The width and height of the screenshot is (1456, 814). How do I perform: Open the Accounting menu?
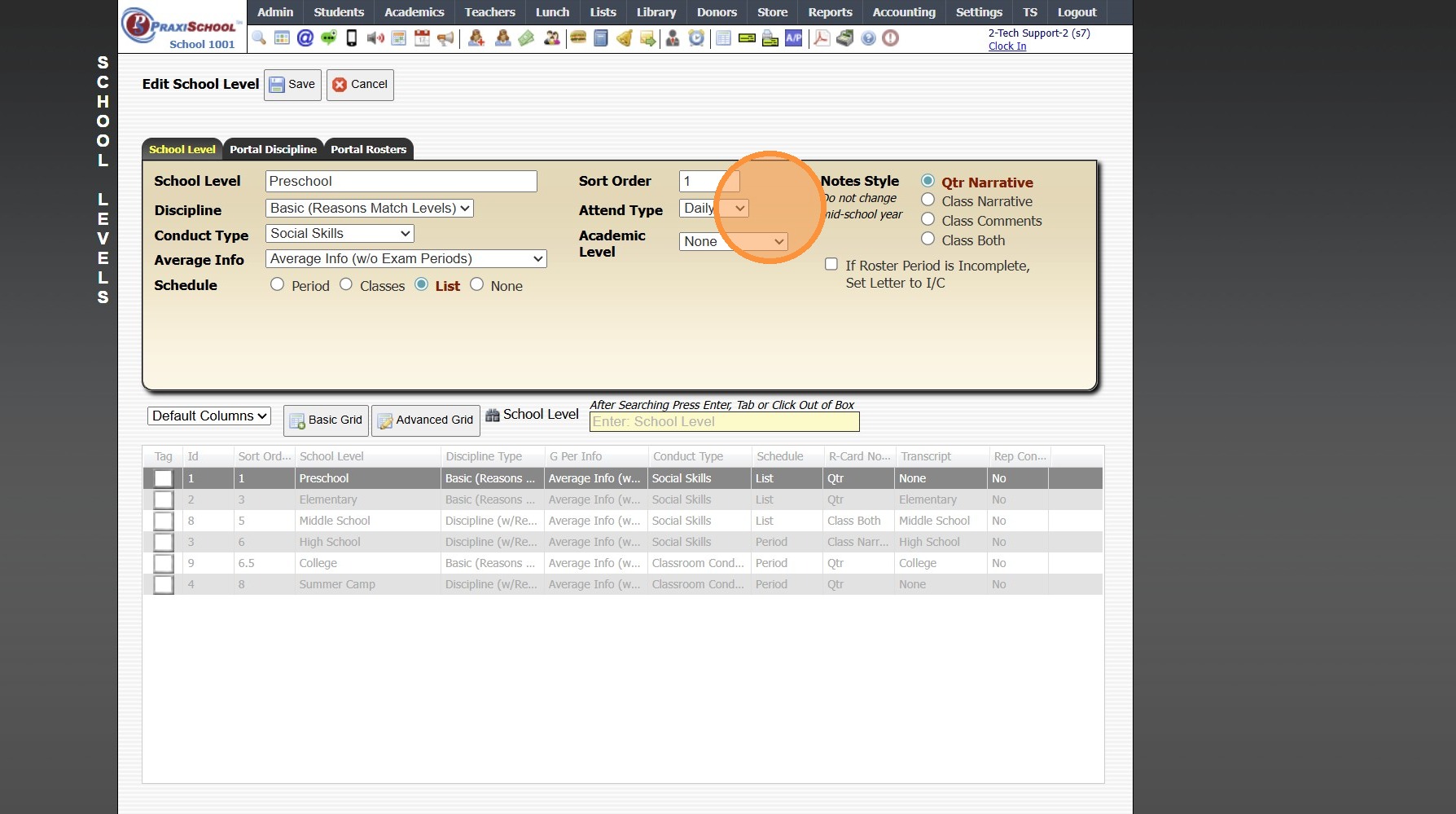[904, 12]
